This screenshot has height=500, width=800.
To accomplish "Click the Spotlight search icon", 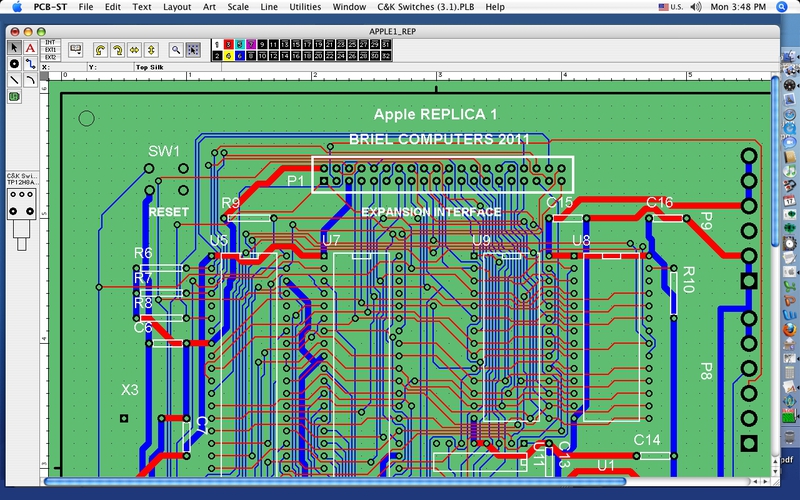I will pyautogui.click(x=782, y=7).
